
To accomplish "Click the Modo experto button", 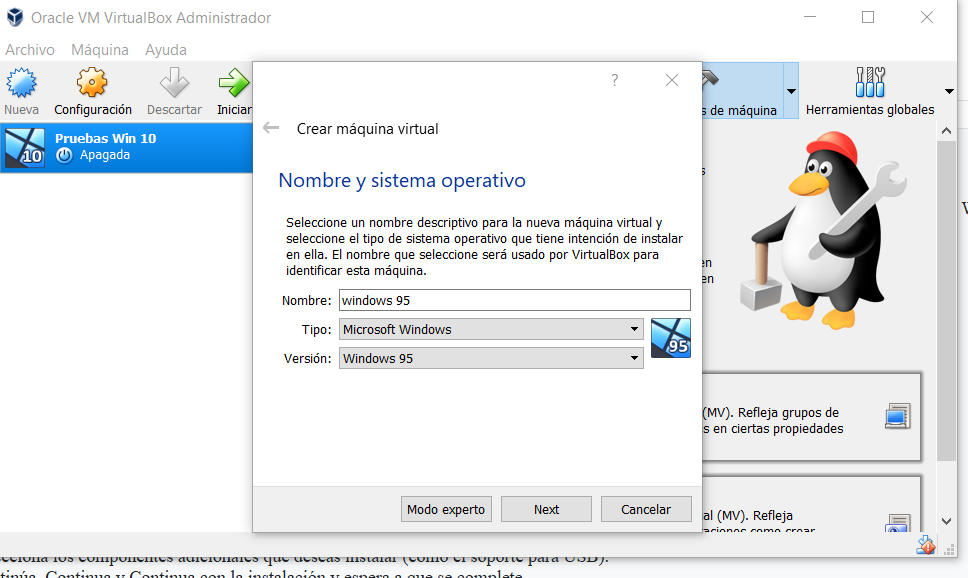I will pos(446,509).
